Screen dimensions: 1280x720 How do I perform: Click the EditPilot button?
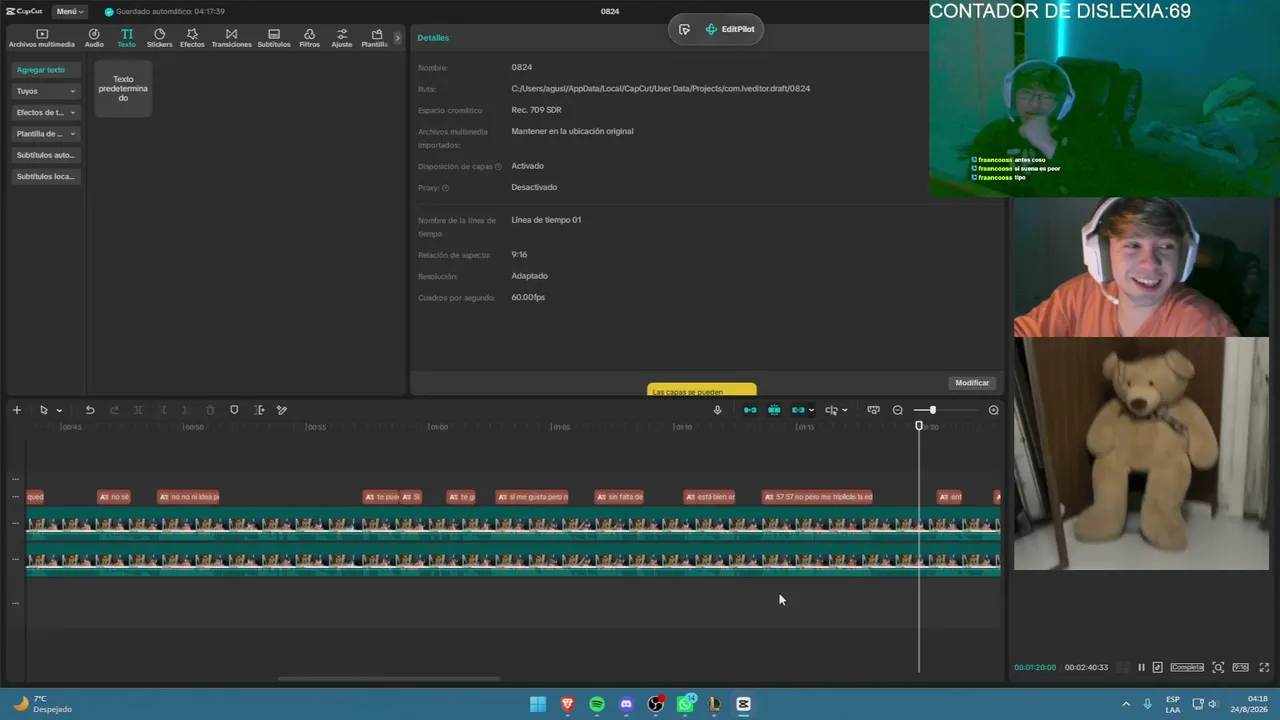730,29
